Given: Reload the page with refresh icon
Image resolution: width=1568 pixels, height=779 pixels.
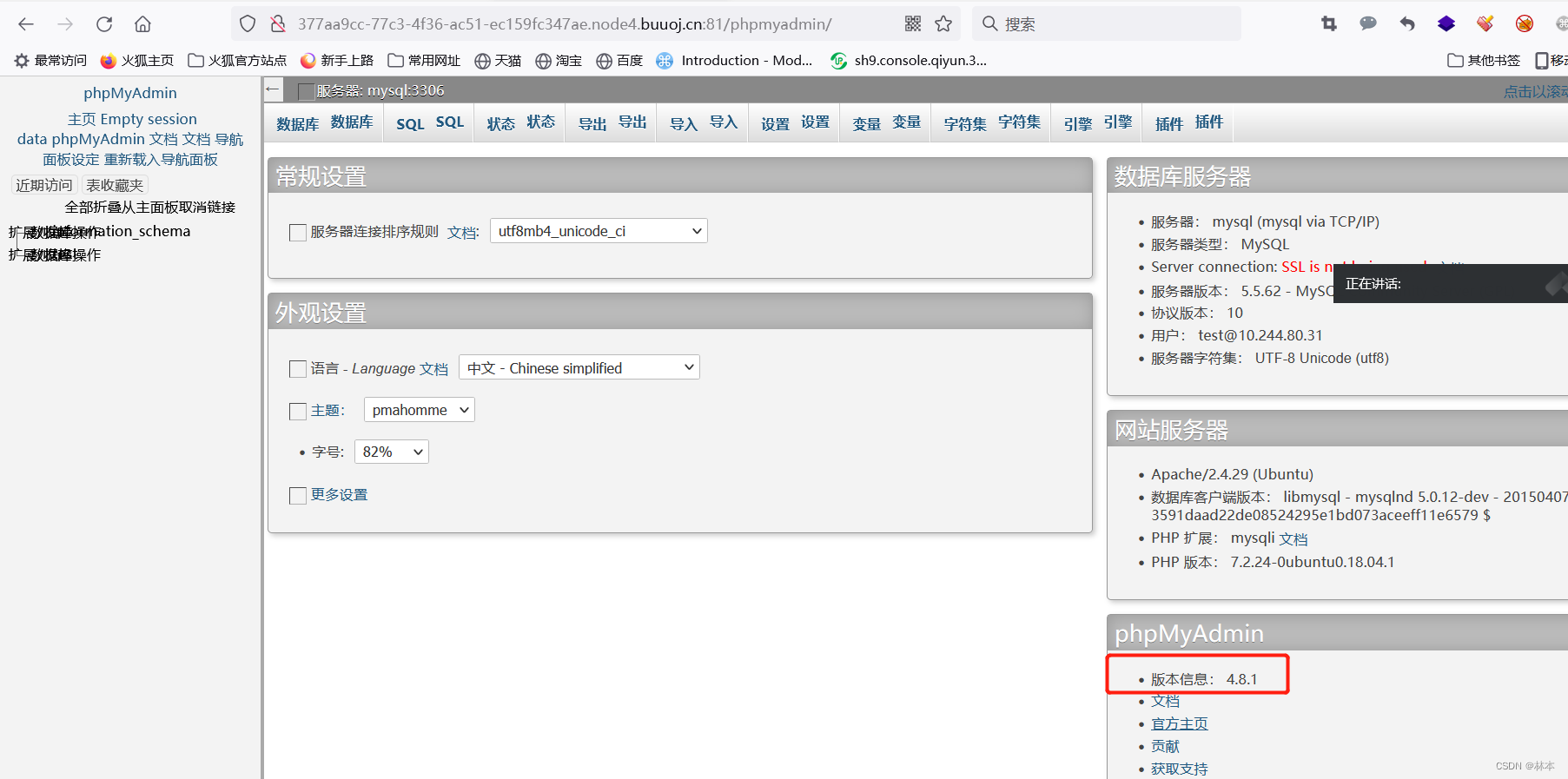Looking at the screenshot, I should (104, 24).
